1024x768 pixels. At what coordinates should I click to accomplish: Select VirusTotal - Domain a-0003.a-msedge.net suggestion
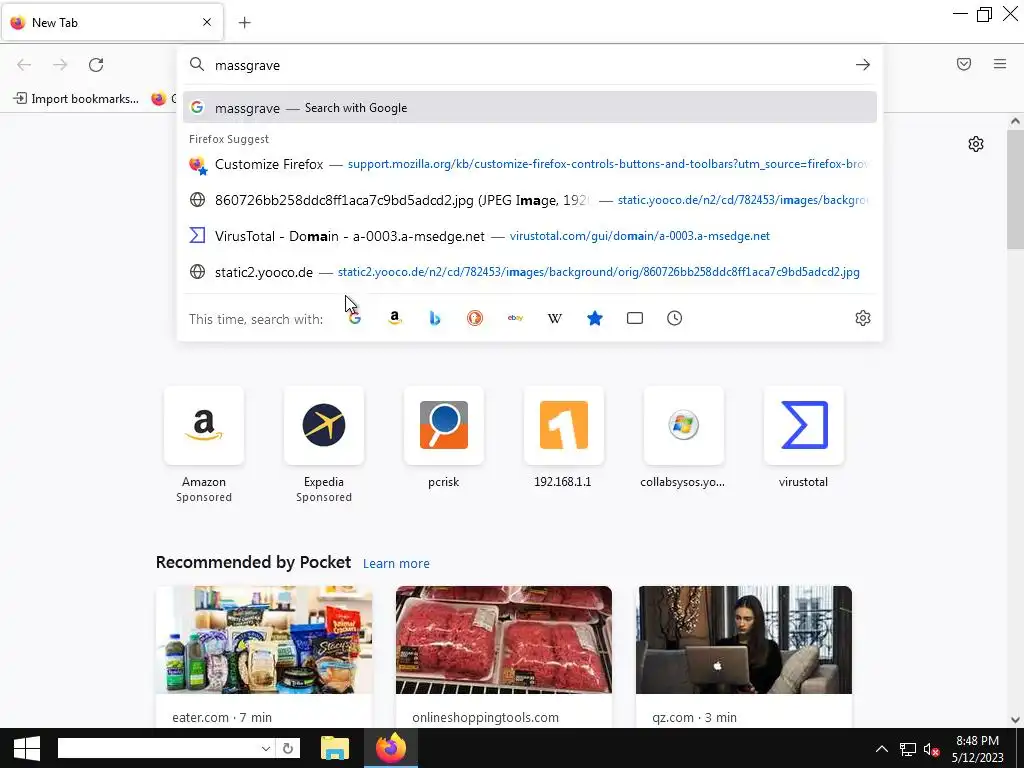coord(530,236)
